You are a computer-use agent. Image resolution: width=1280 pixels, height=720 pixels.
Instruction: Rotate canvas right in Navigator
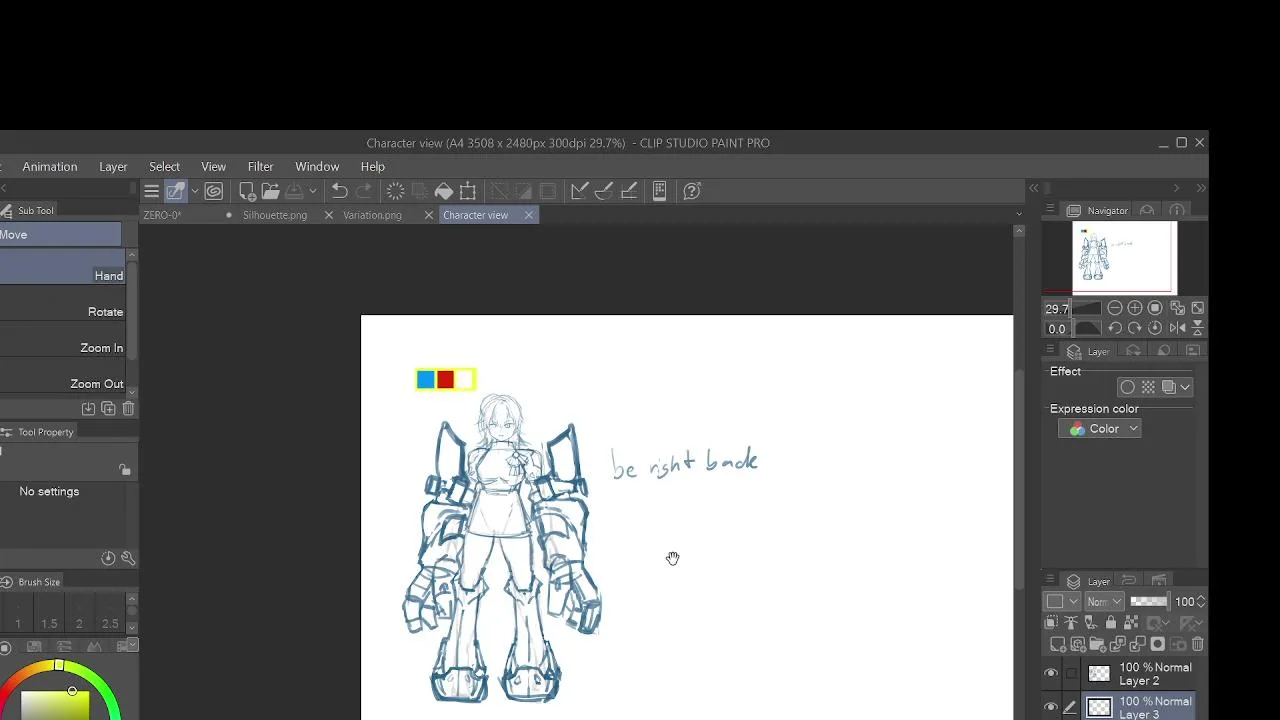click(1135, 328)
